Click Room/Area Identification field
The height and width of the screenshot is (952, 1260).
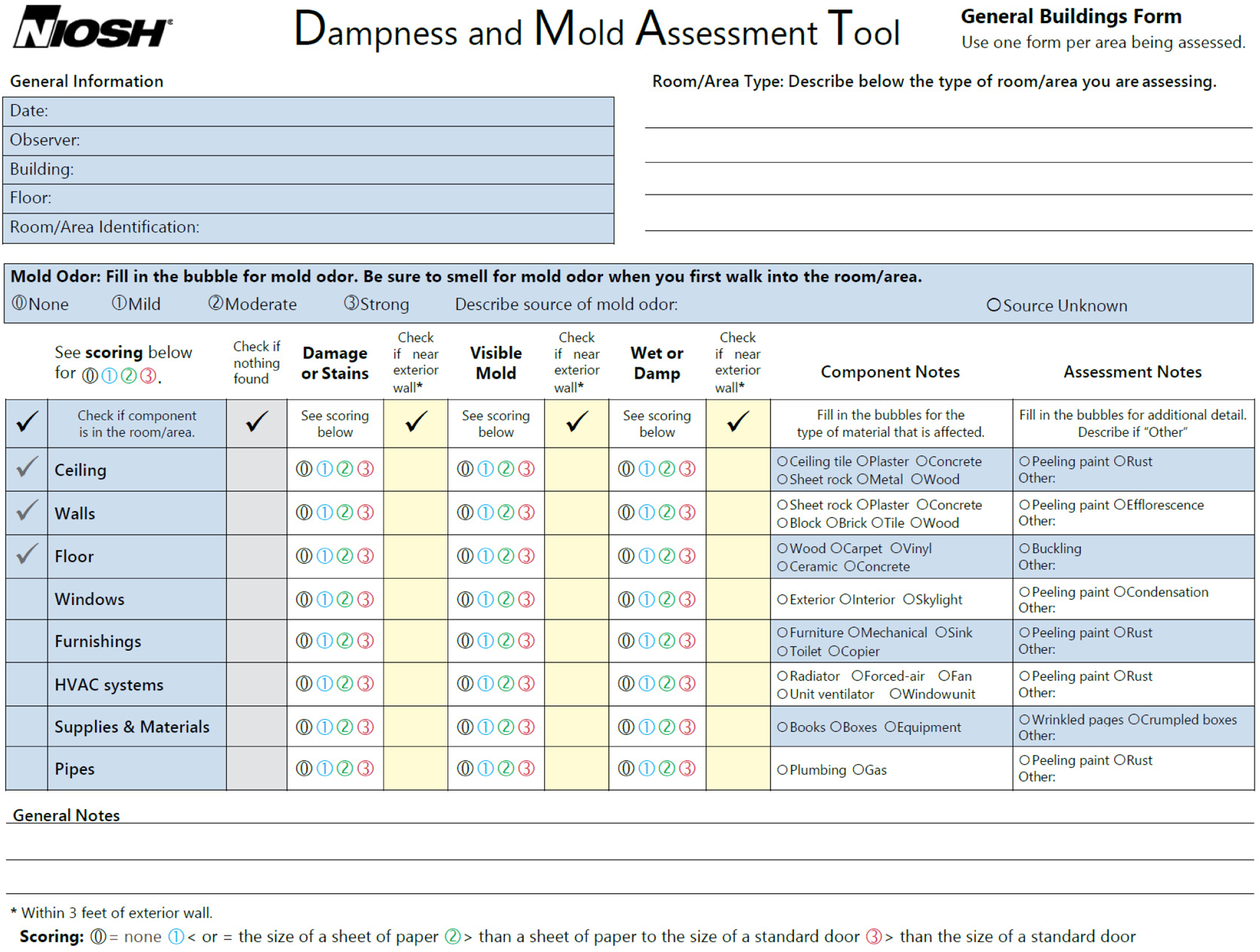tap(308, 228)
